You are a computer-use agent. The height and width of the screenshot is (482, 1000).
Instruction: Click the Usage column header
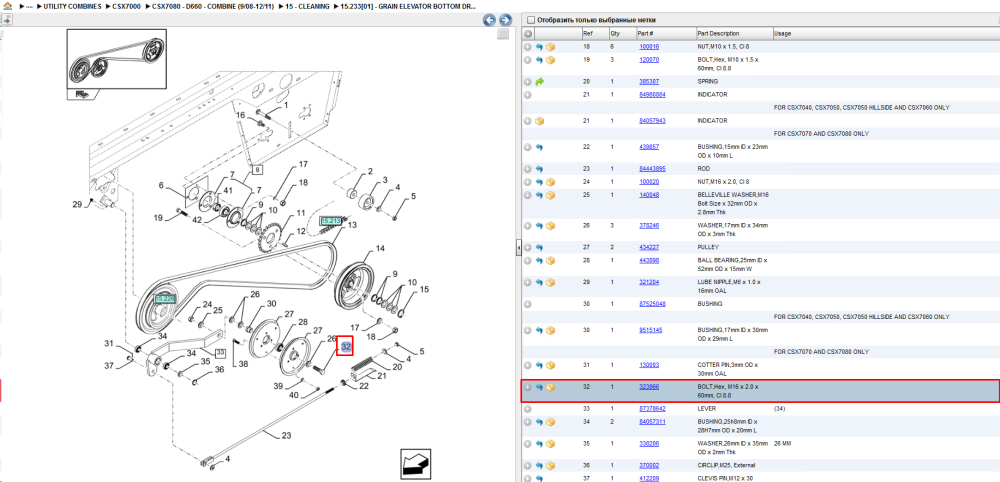click(x=886, y=34)
